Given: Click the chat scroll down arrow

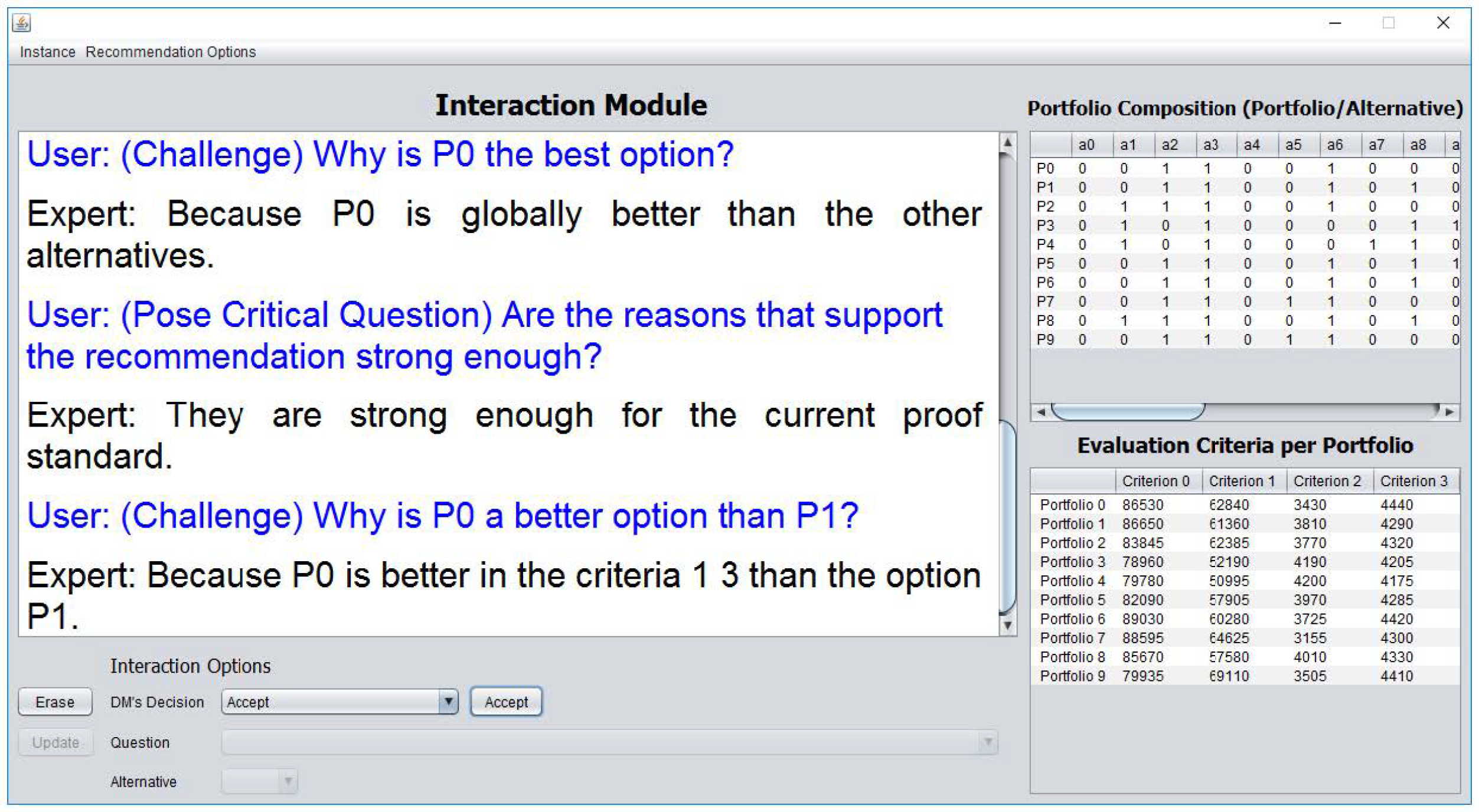Looking at the screenshot, I should tap(1008, 625).
